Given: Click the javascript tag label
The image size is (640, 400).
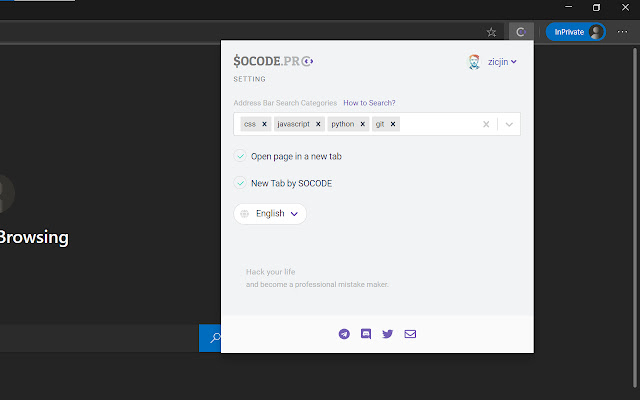Looking at the screenshot, I should click(x=293, y=124).
